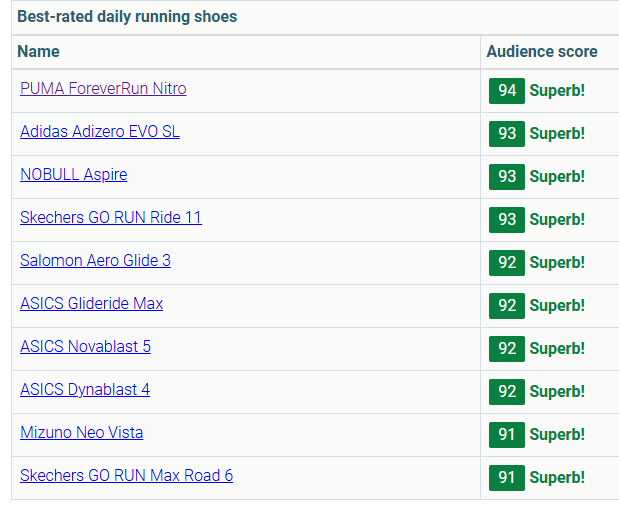Open the ASICS Glideride Max link
Viewport: 619px width, 520px height.
92,304
